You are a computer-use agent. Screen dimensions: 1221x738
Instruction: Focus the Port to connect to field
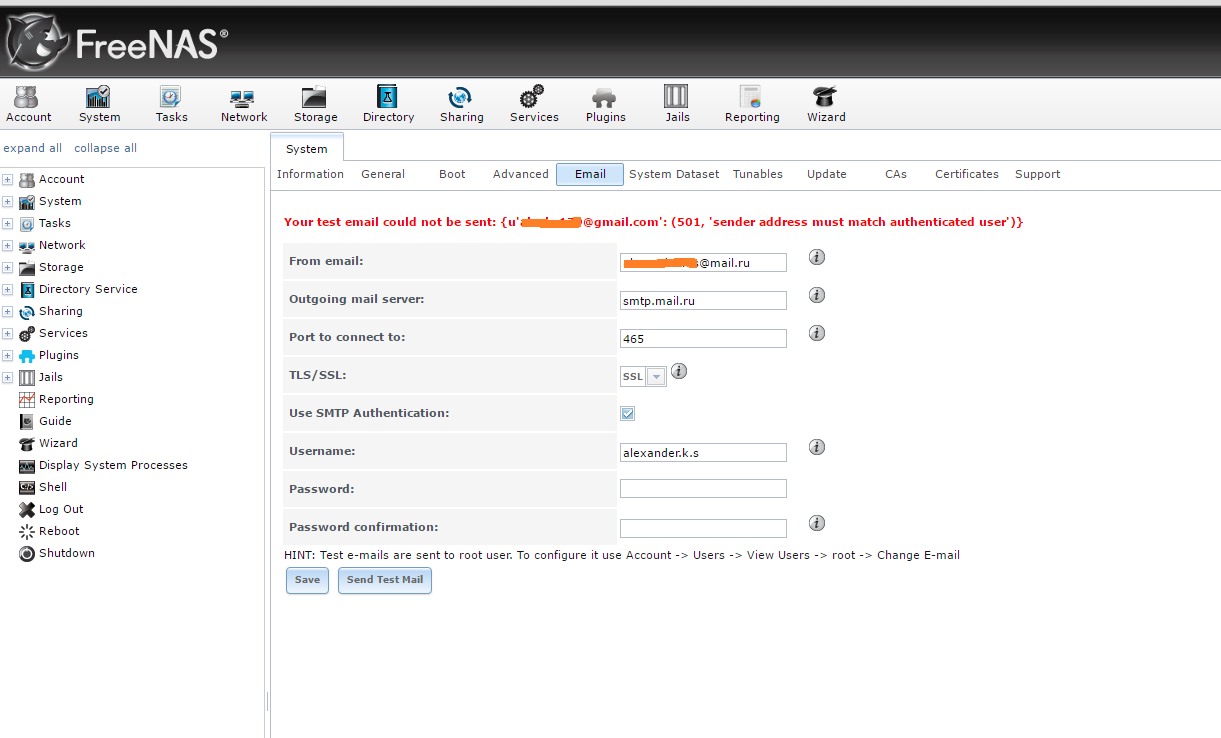pyautogui.click(x=703, y=338)
